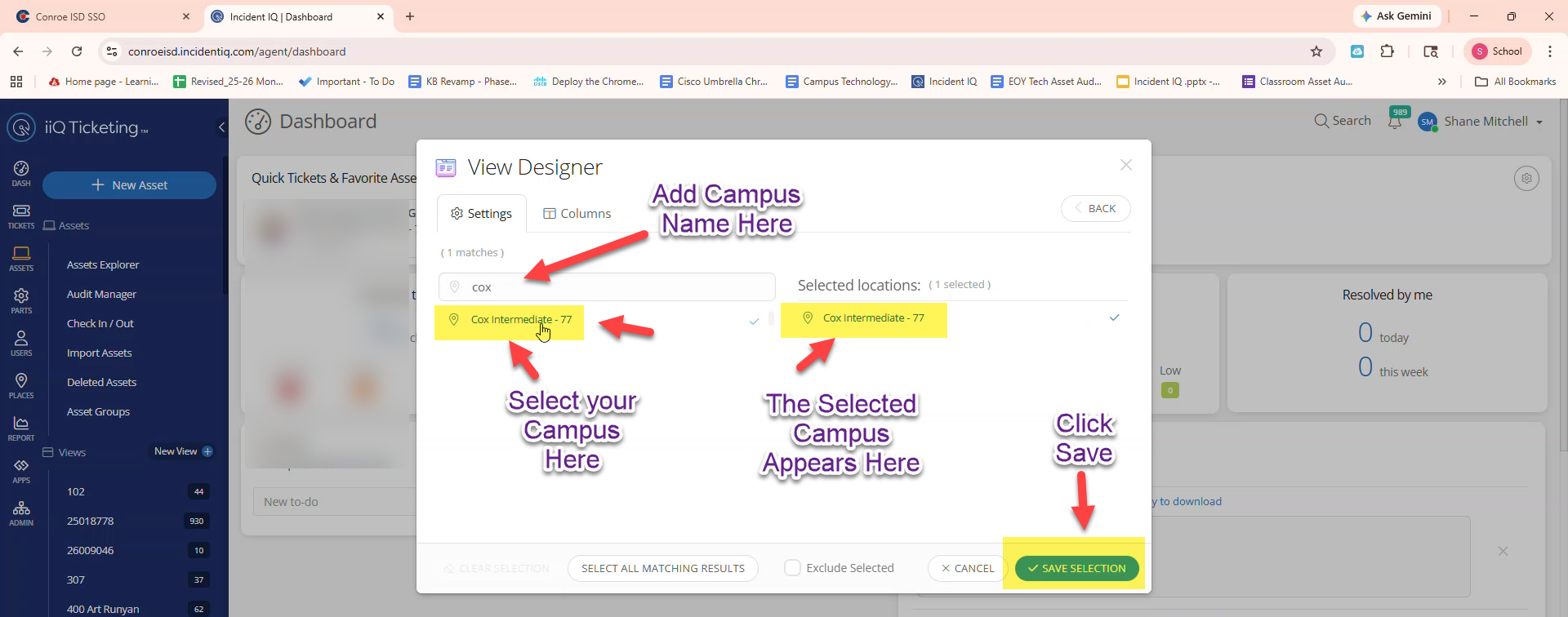
Task: Open Audit Manager
Action: 101,294
